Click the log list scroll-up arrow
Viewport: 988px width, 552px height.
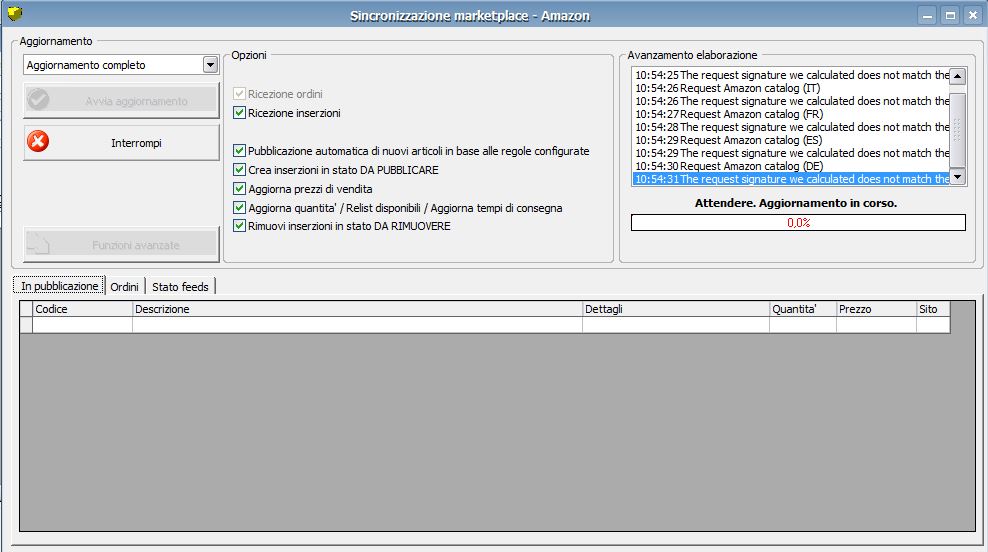click(x=957, y=76)
